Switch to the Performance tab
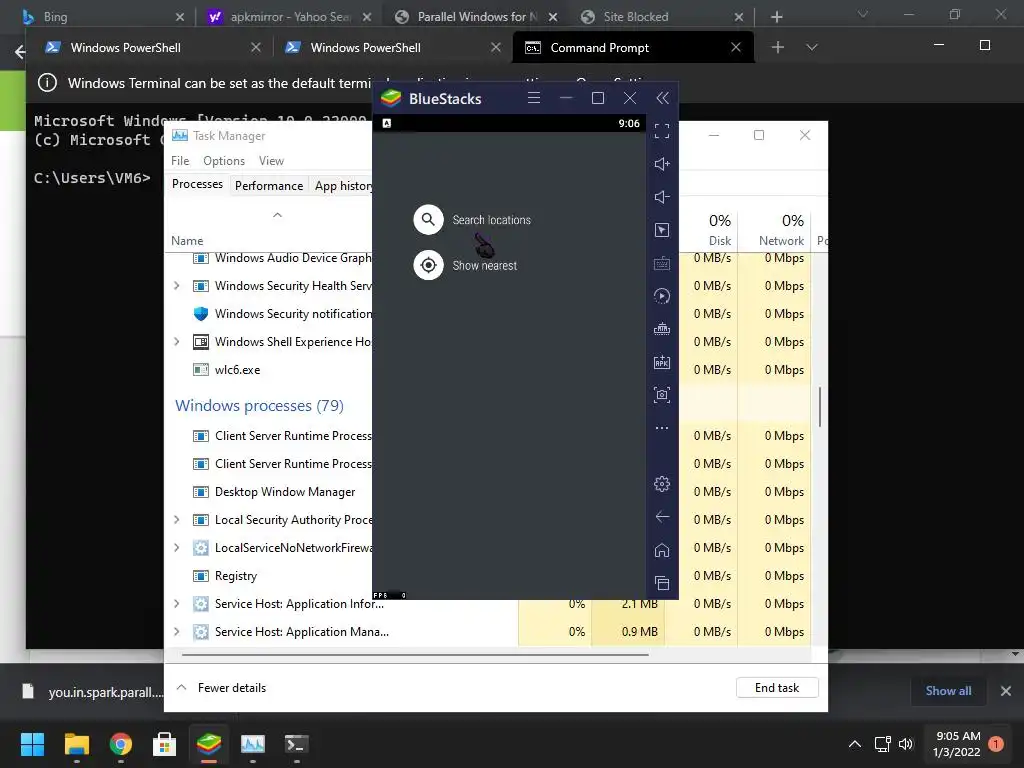The height and width of the screenshot is (768, 1024). (269, 185)
